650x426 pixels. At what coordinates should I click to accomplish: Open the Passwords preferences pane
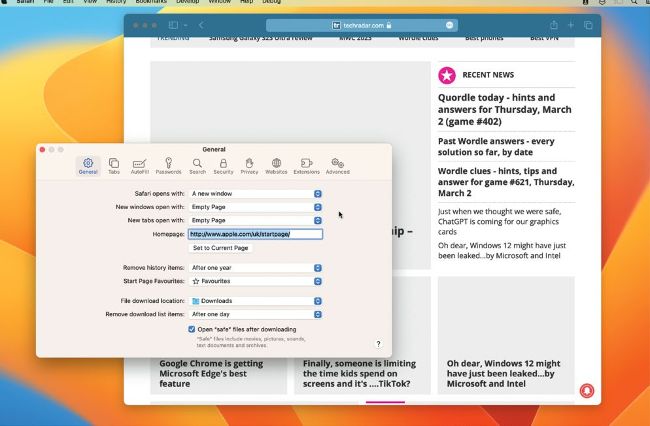pos(168,166)
